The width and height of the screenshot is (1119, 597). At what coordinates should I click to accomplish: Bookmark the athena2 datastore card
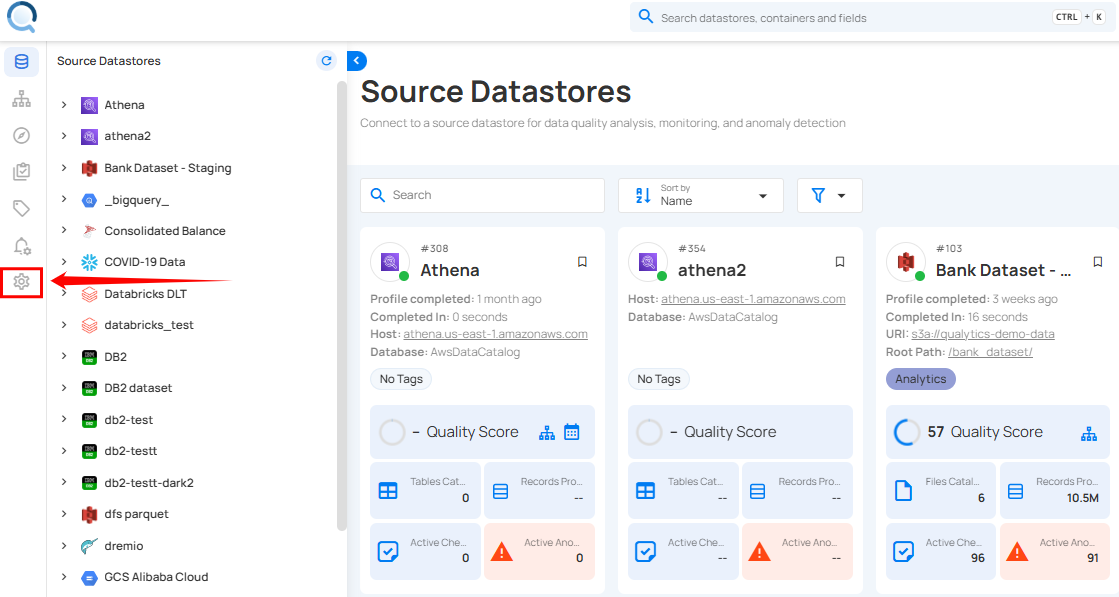840,262
